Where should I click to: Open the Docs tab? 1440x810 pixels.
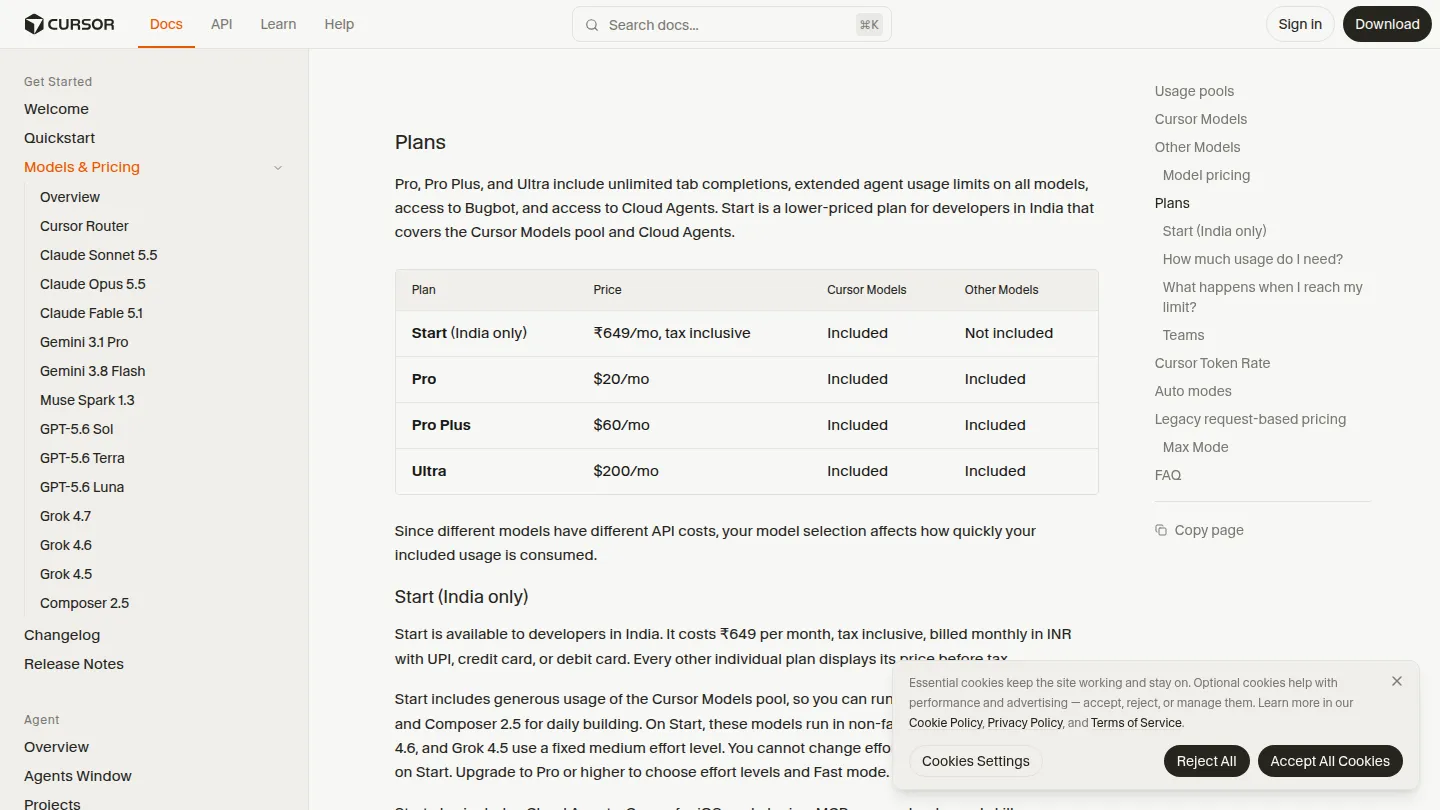tap(166, 24)
